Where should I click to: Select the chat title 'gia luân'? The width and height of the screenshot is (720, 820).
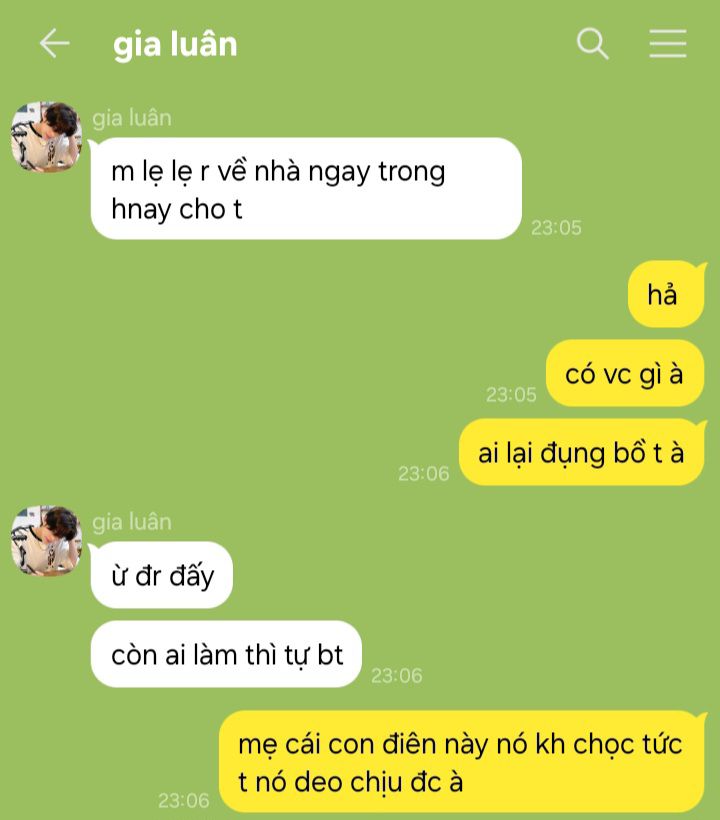point(175,44)
